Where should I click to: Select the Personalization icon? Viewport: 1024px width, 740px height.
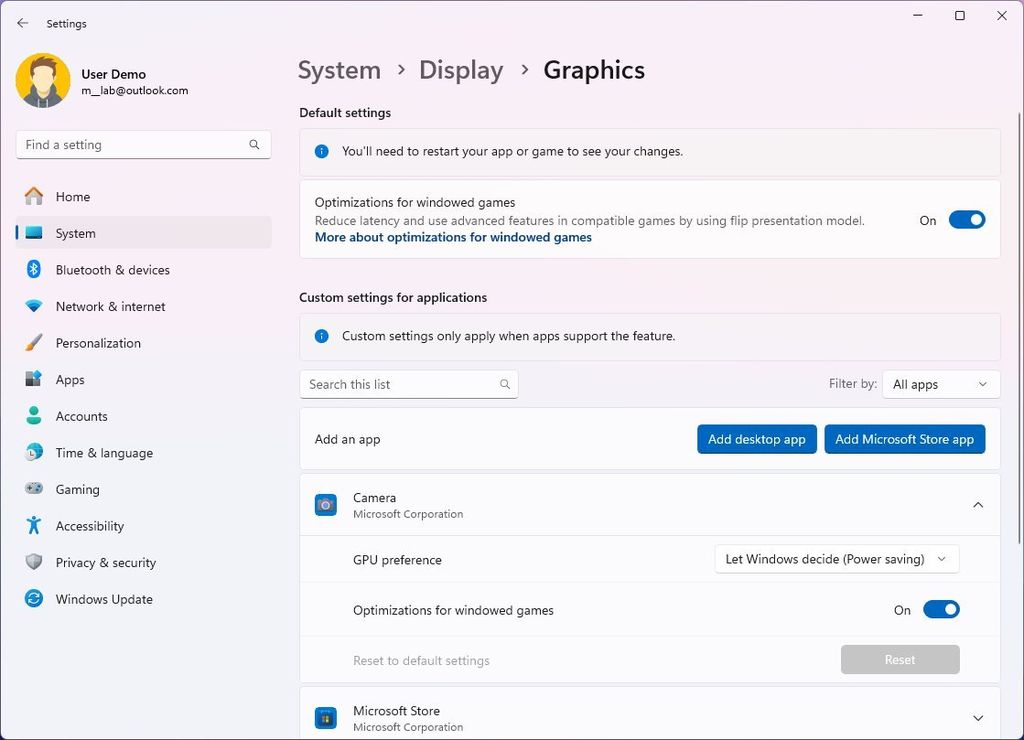point(31,343)
